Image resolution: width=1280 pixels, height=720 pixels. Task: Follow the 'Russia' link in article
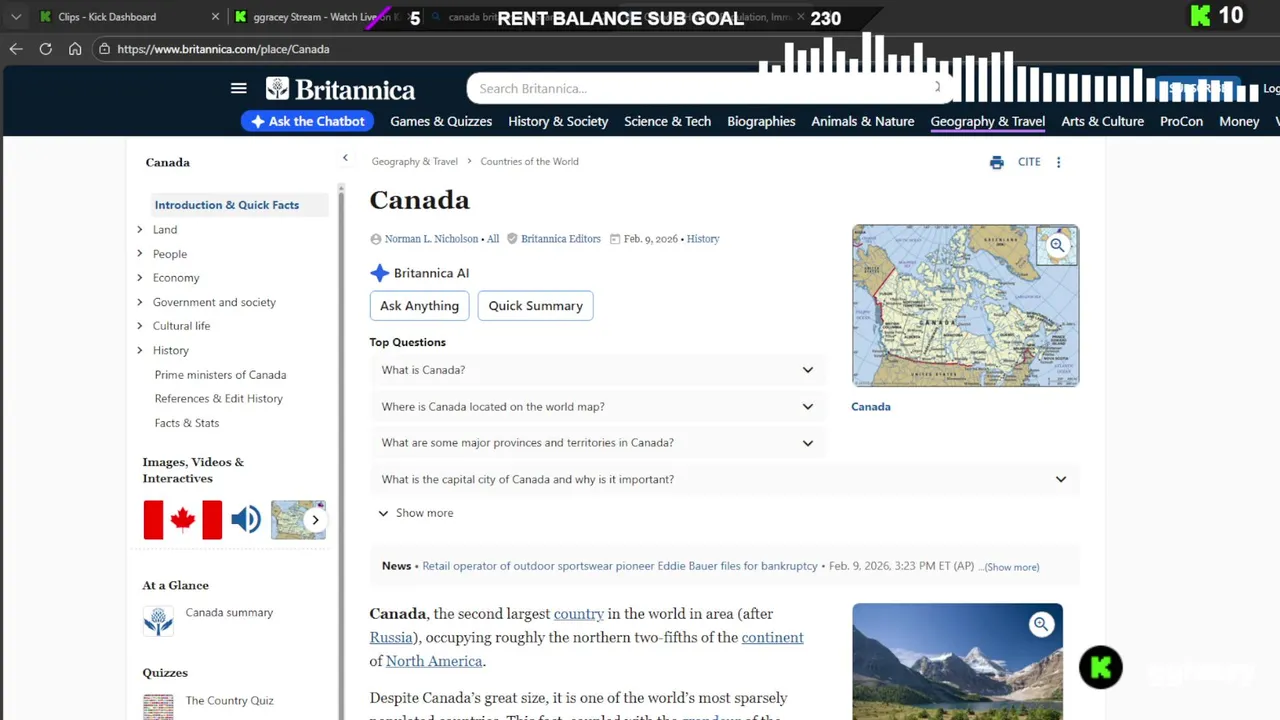391,638
